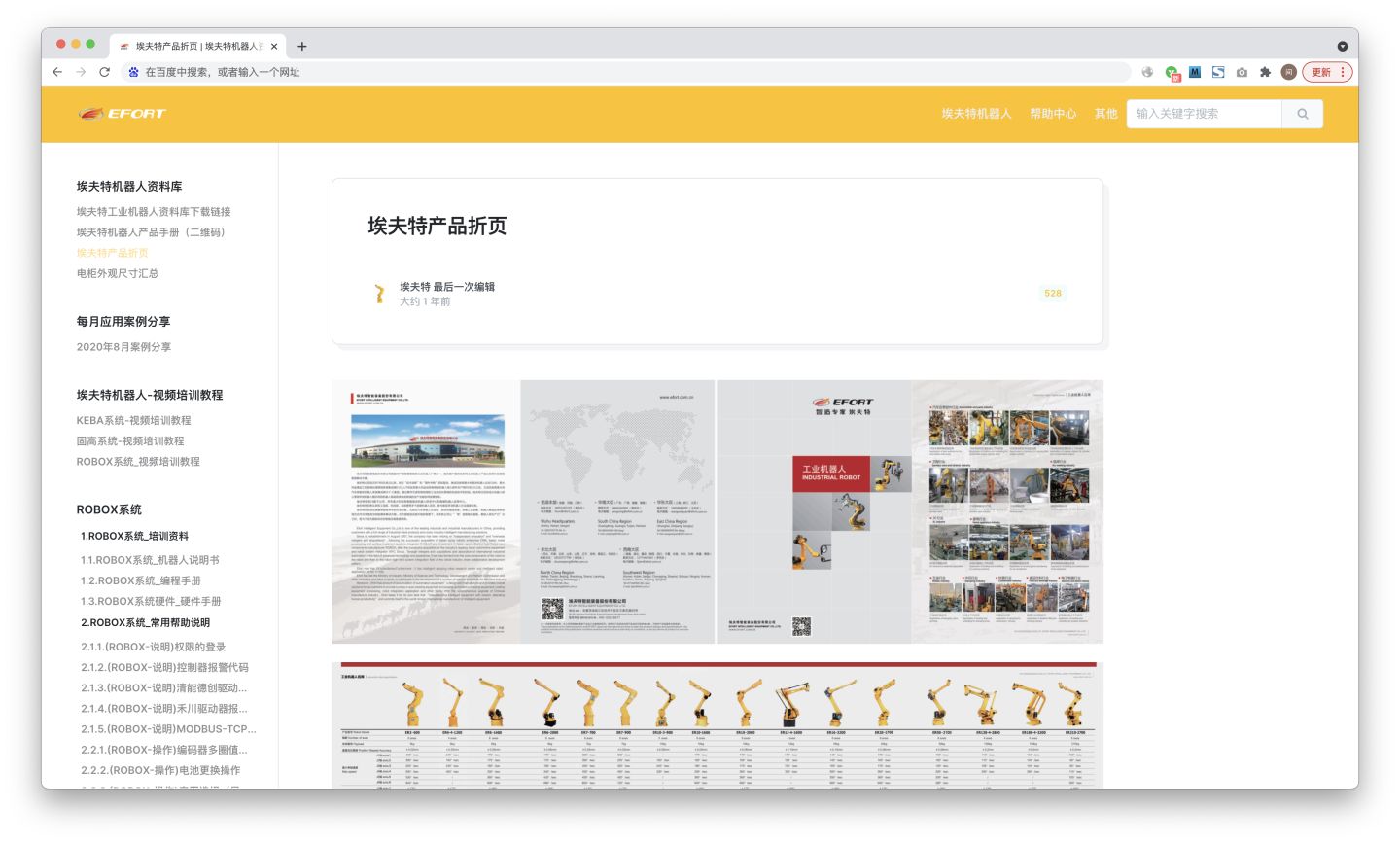
Task: Click the 输入关键字搜索 search field
Action: tap(1205, 114)
